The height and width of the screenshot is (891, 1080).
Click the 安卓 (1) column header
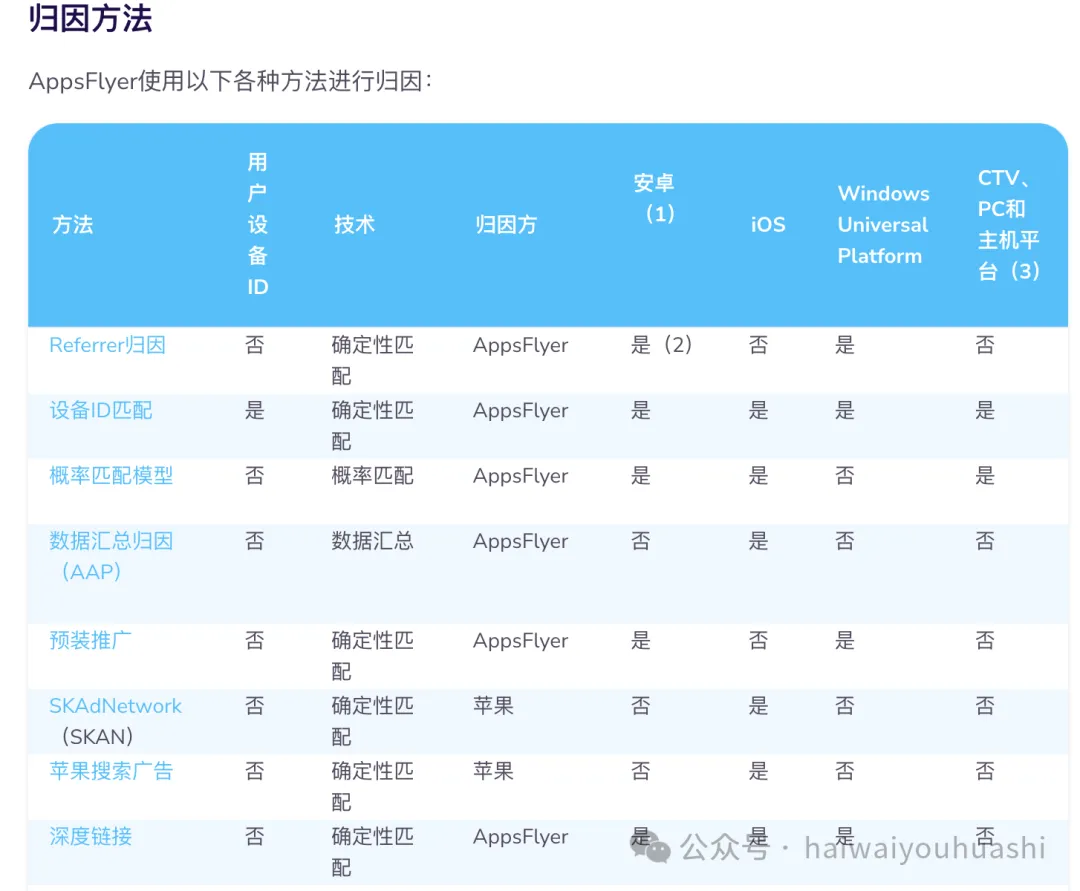click(x=654, y=198)
